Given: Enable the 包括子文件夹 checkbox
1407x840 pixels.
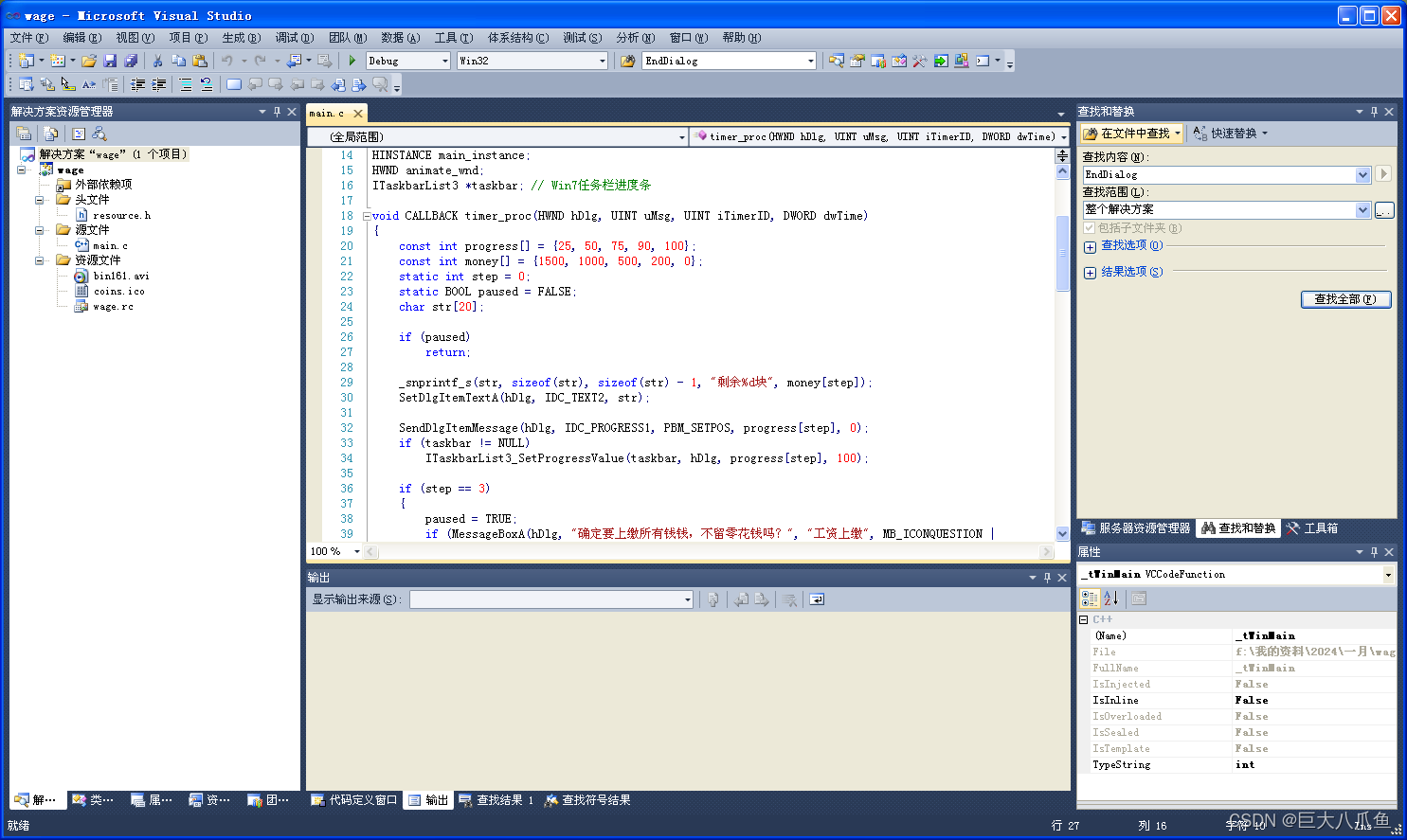Looking at the screenshot, I should tap(1088, 227).
